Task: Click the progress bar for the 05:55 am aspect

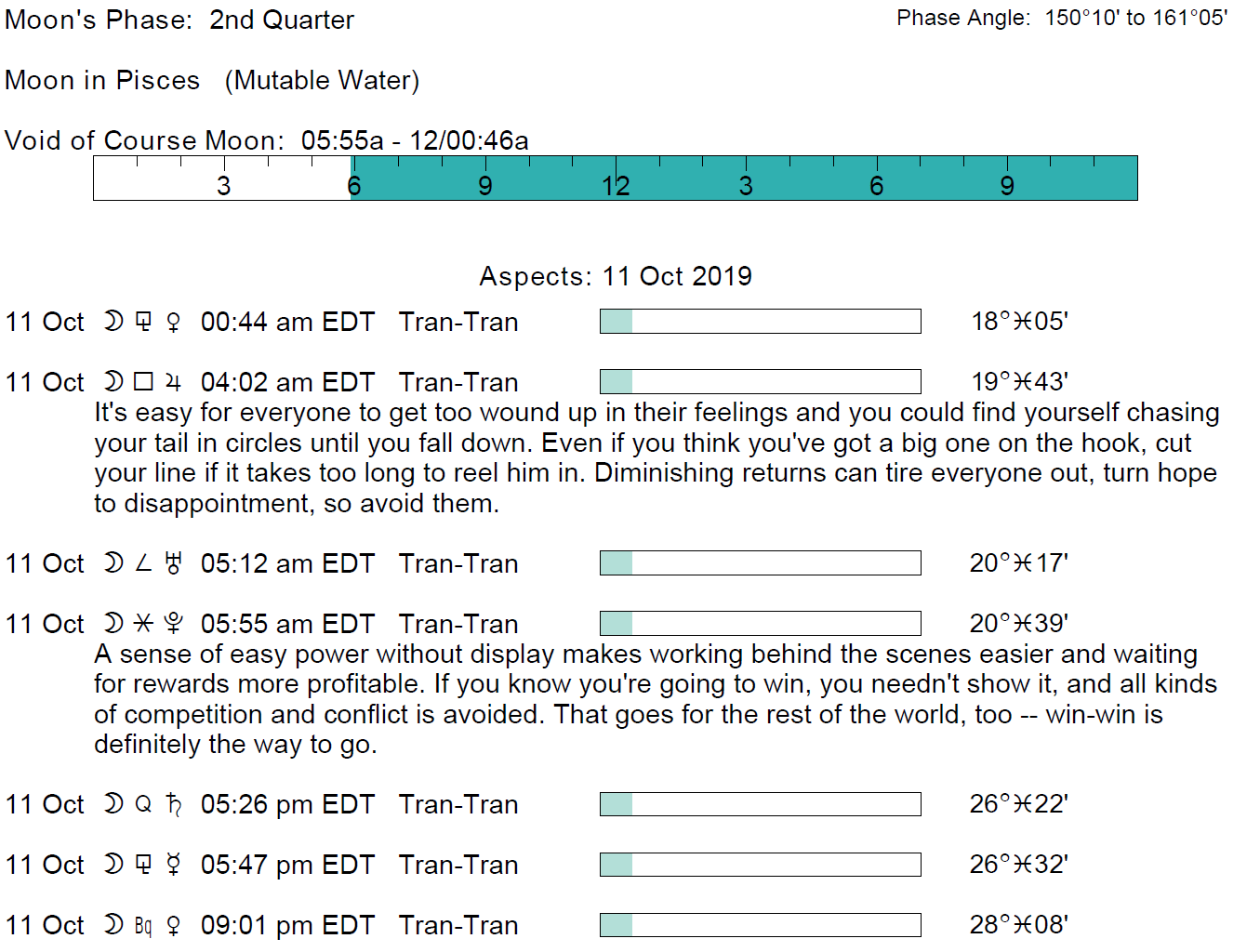Action: [x=760, y=623]
